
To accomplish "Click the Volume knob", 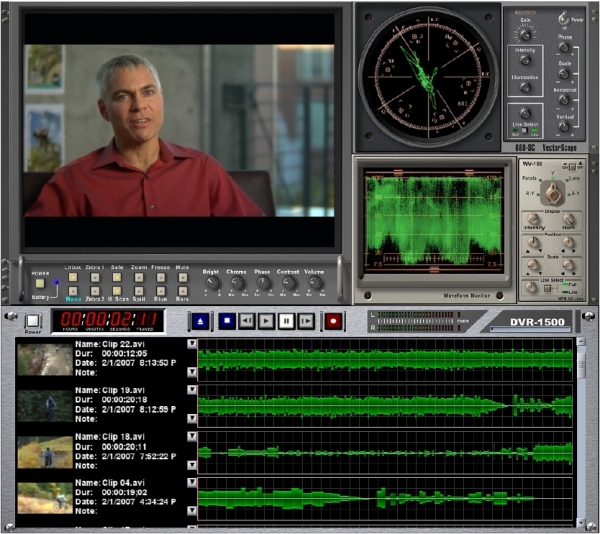I will click(x=315, y=283).
